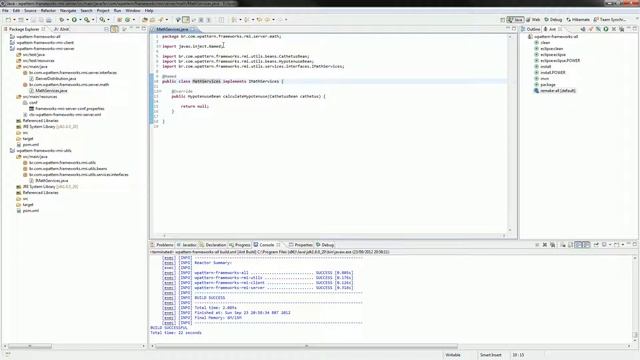Click the Run External Tools toolbar icon
The image size is (640, 360).
coord(87,20)
